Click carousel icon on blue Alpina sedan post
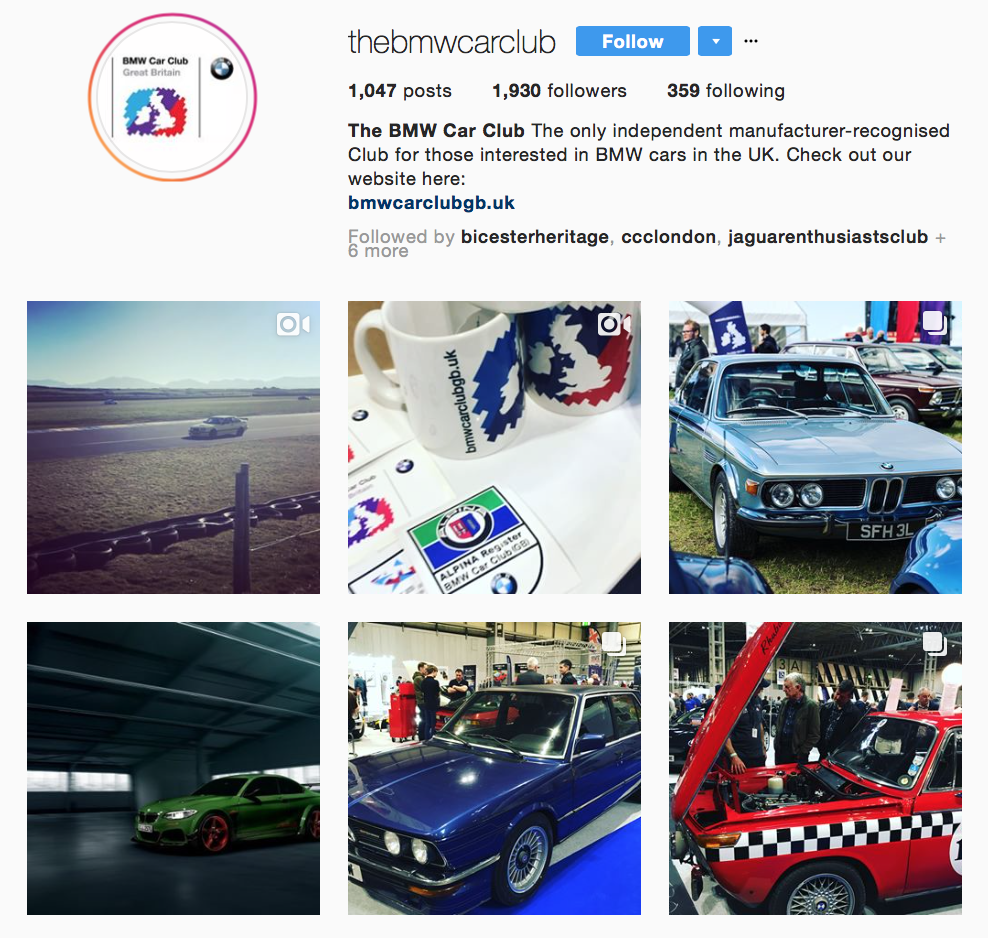This screenshot has width=988, height=938. pos(614,643)
